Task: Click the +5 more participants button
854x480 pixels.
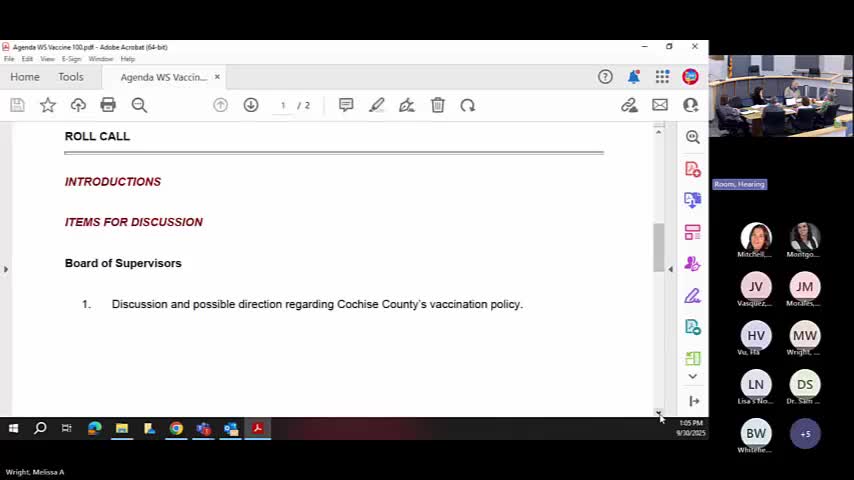Action: 805,434
